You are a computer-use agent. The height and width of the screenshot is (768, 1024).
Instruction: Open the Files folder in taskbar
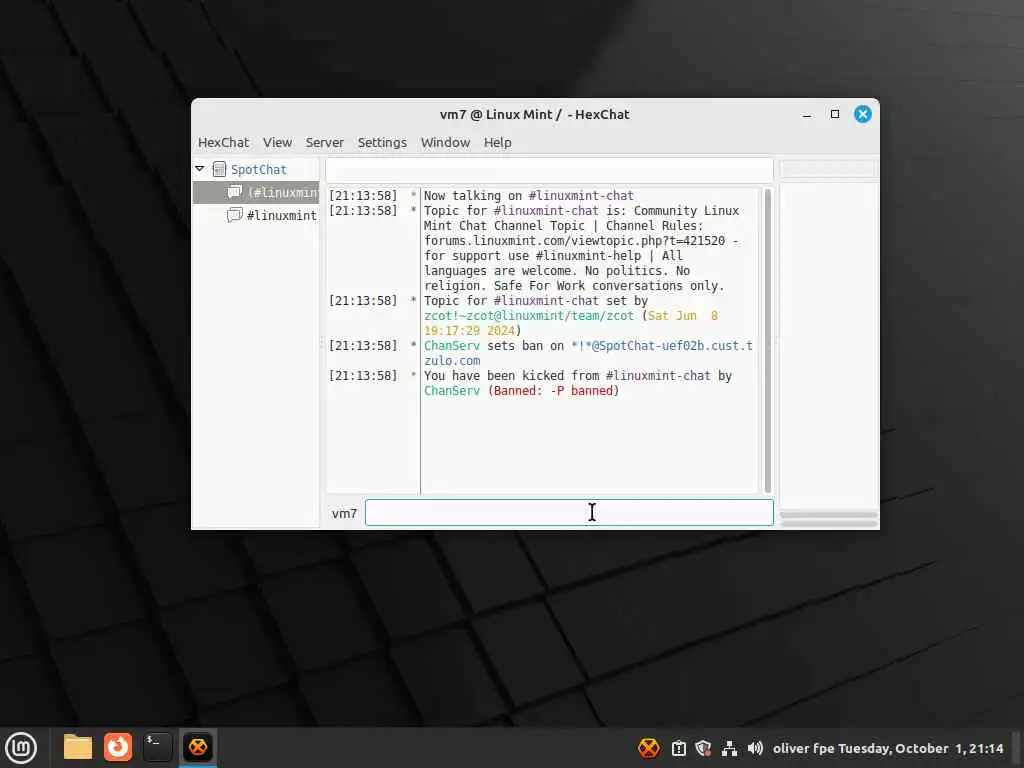[78, 747]
